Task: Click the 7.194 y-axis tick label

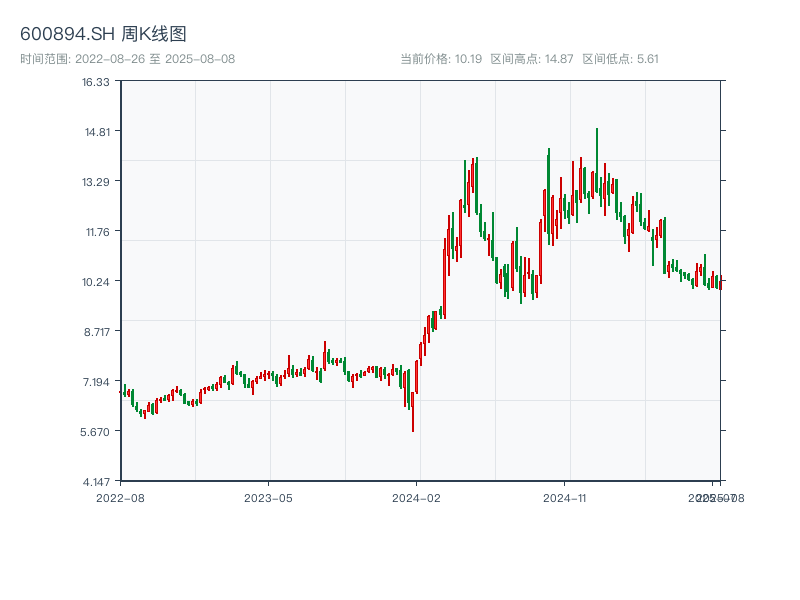Action: pyautogui.click(x=96, y=381)
